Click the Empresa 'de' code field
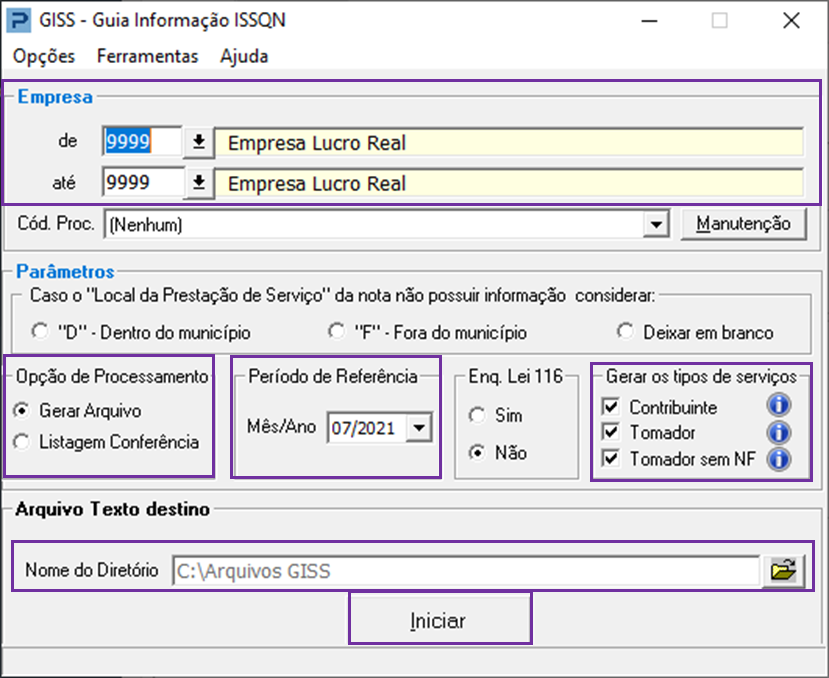The image size is (829, 678). point(141,143)
